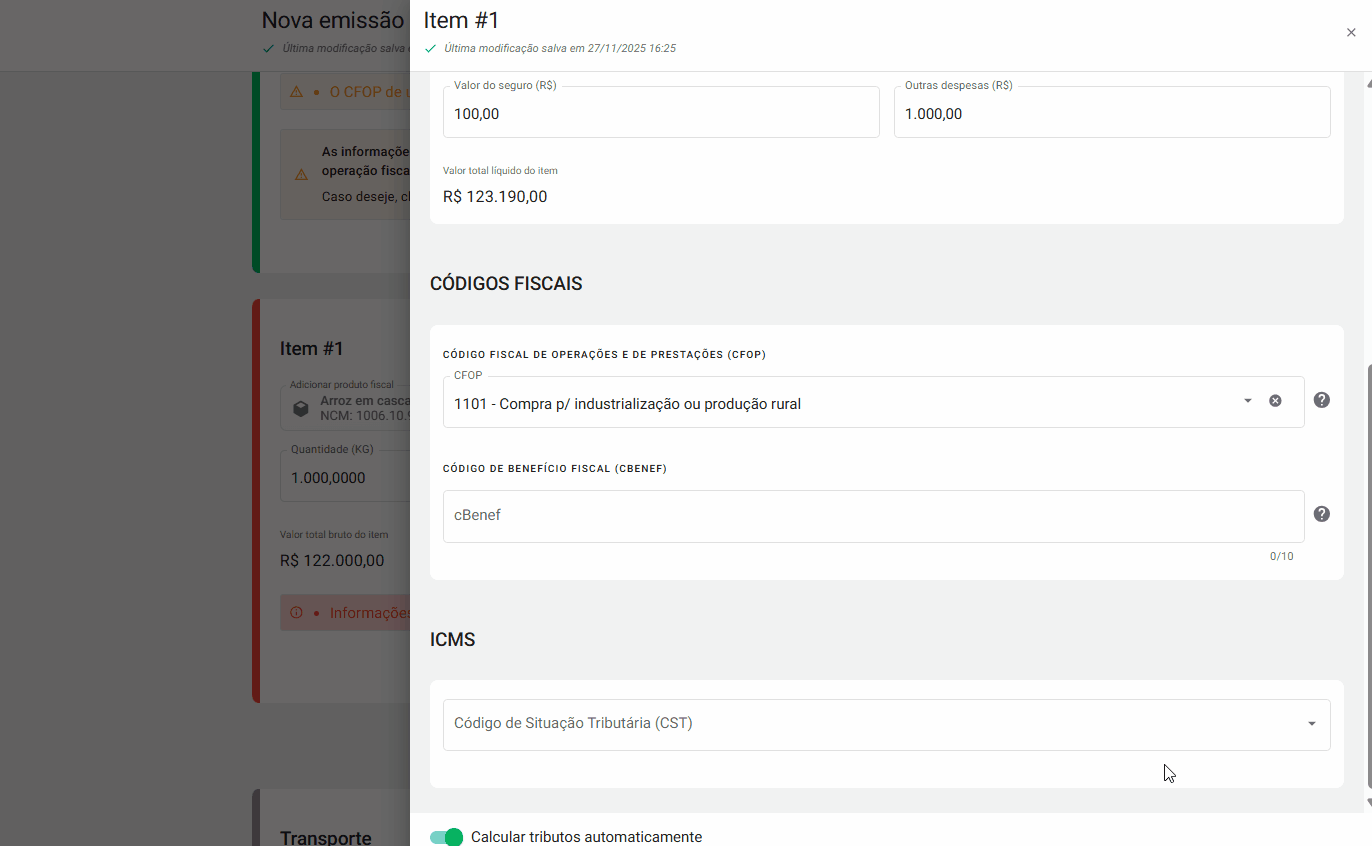Click the saved checkmark in Item #1 header
1372x846 pixels.
pyautogui.click(x=431, y=48)
